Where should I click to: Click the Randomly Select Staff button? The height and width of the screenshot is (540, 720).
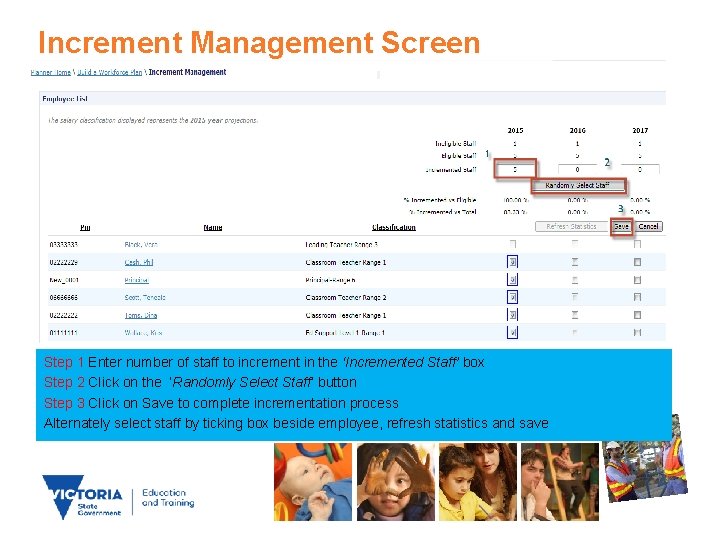click(578, 186)
